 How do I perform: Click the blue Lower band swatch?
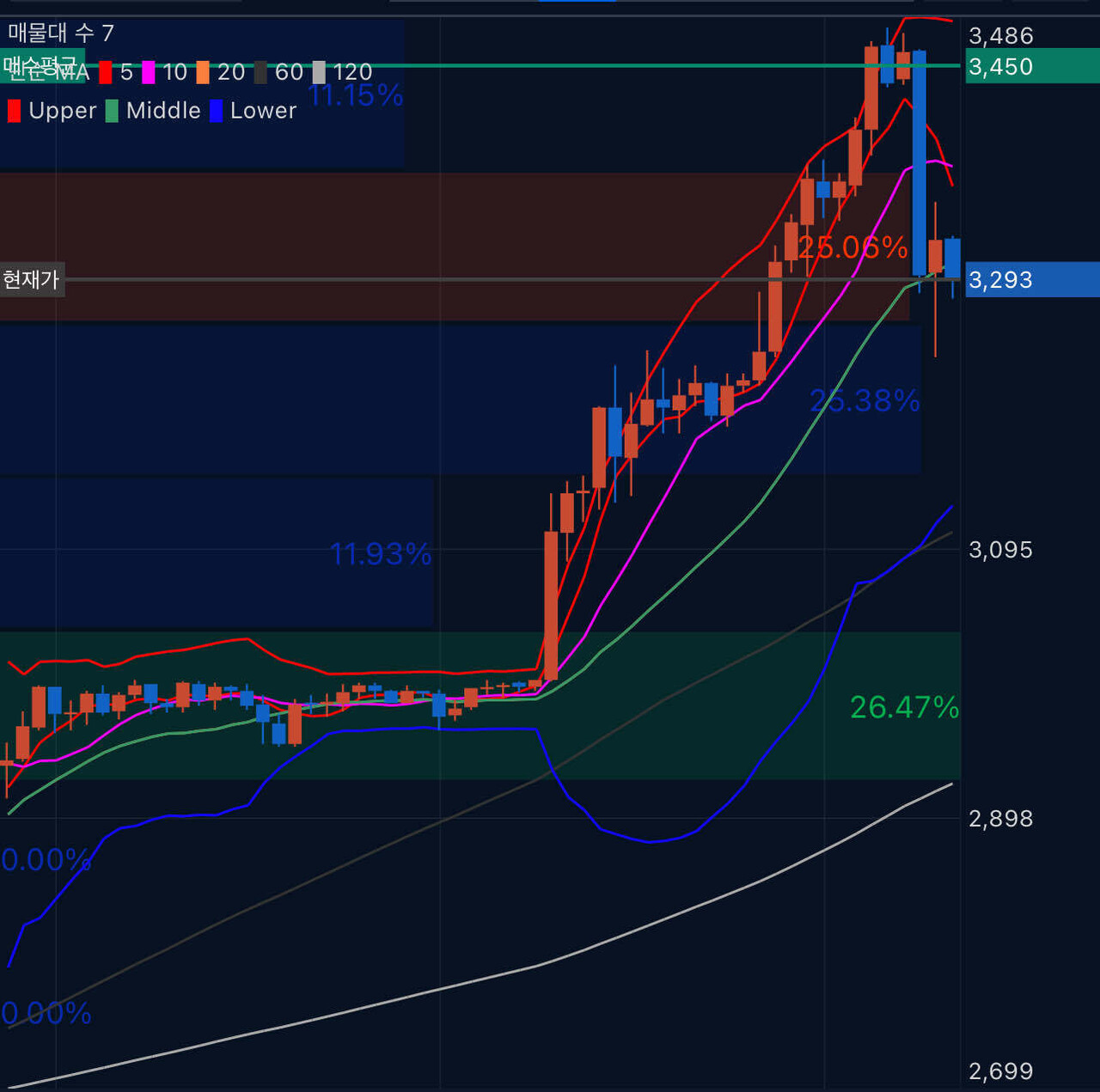pyautogui.click(x=216, y=111)
